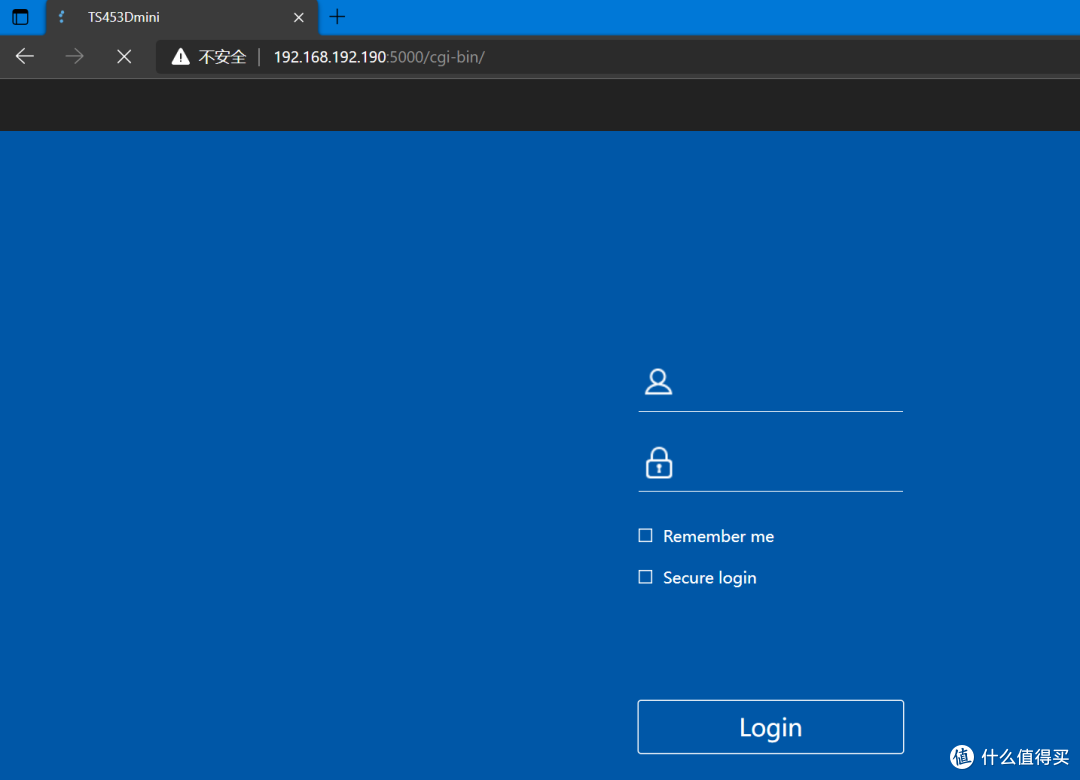Click the not secure warning triangle
The width and height of the screenshot is (1080, 780).
180,57
